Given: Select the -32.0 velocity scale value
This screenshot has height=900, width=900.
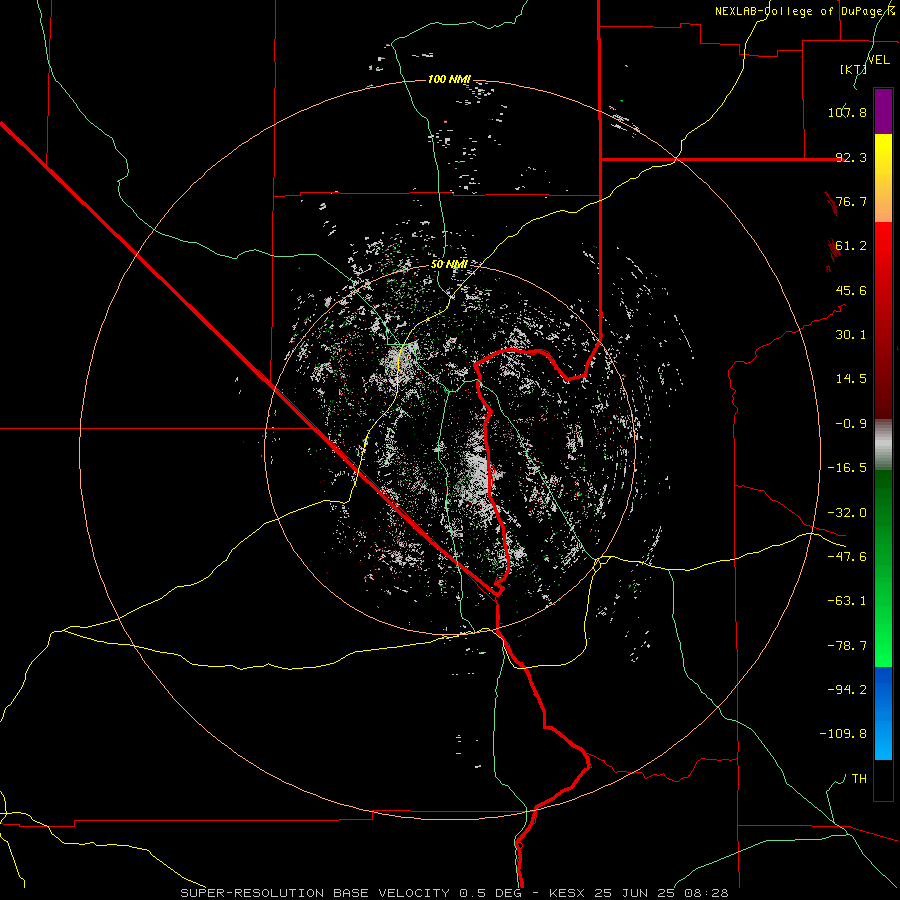Looking at the screenshot, I should point(847,513).
